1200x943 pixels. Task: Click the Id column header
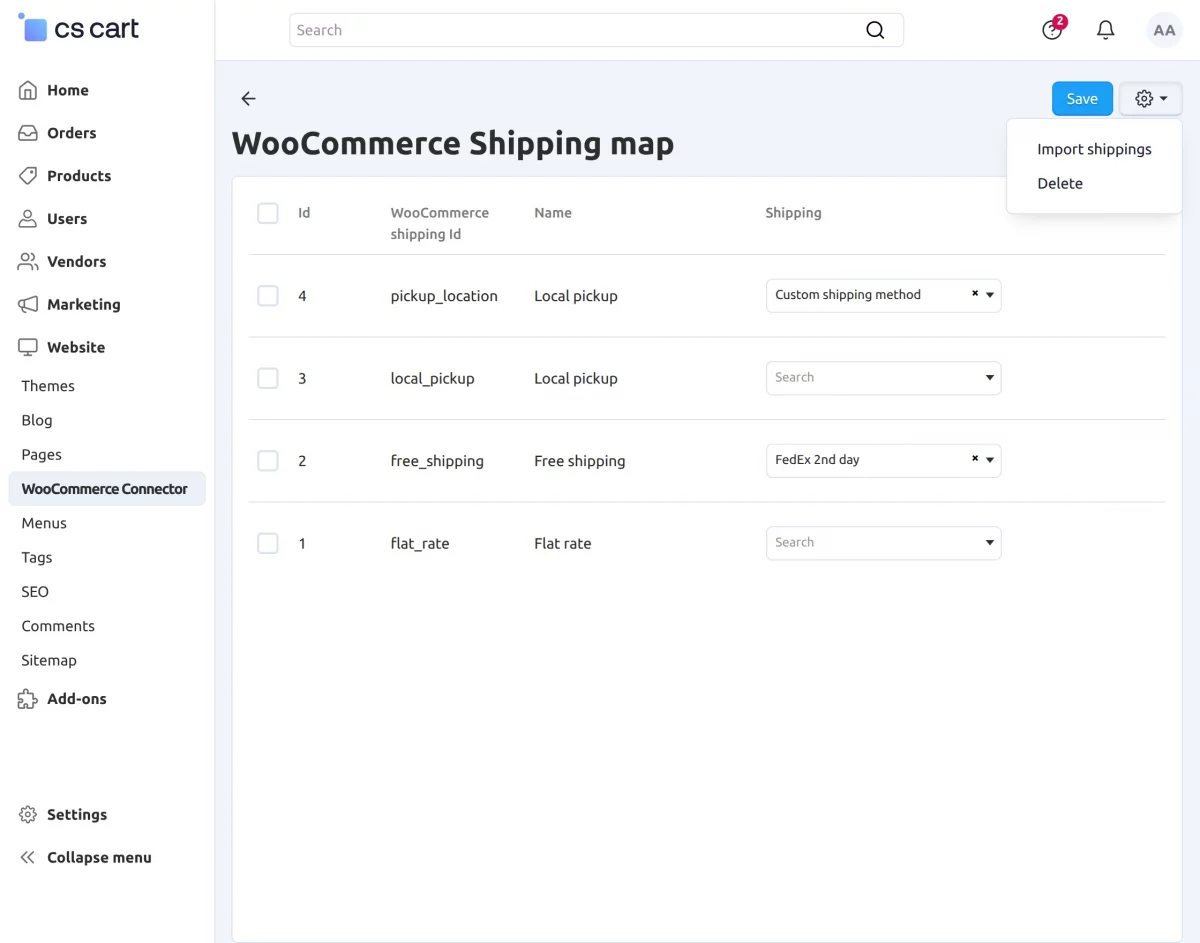[x=304, y=213]
